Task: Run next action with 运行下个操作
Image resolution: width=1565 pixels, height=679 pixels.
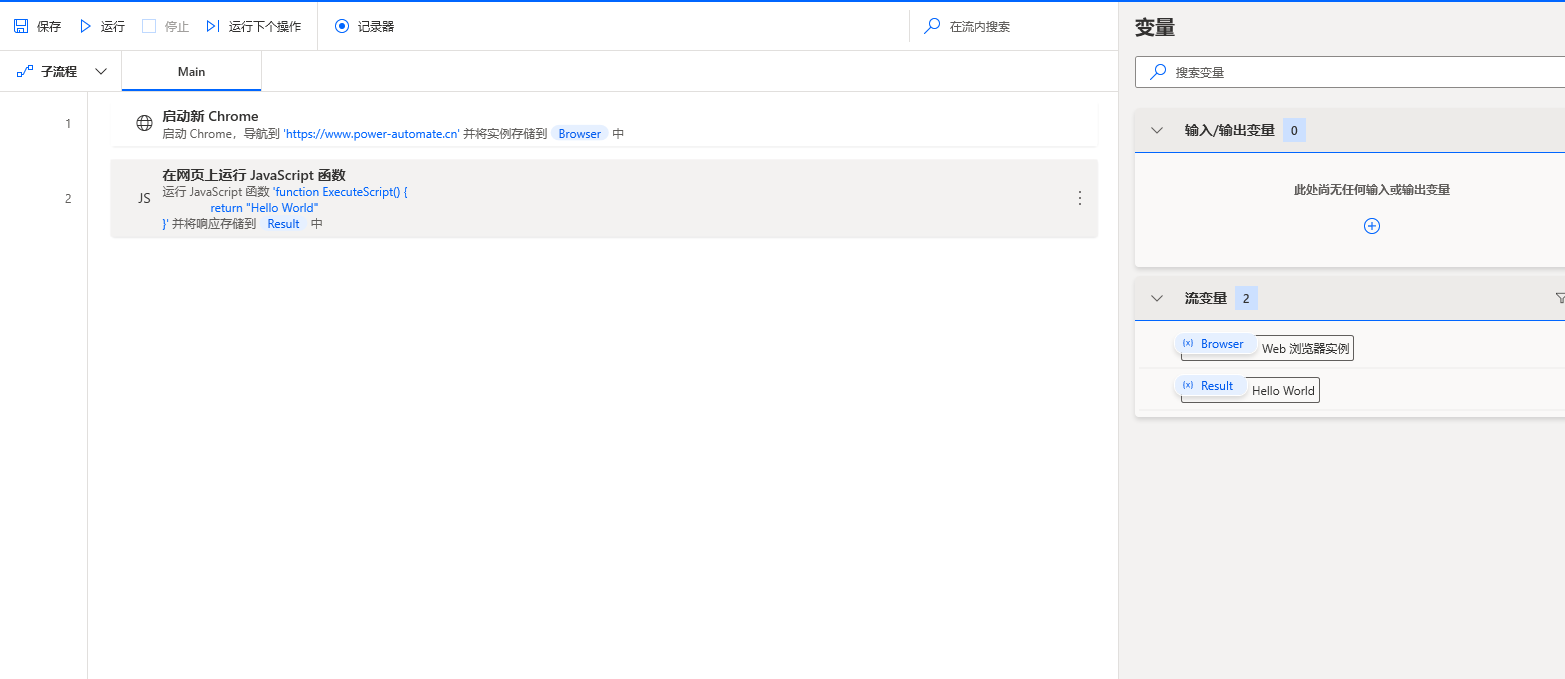Action: (253, 26)
